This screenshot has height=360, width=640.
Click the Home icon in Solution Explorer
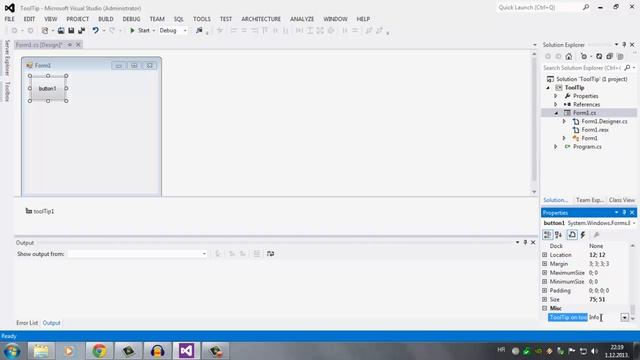point(569,56)
